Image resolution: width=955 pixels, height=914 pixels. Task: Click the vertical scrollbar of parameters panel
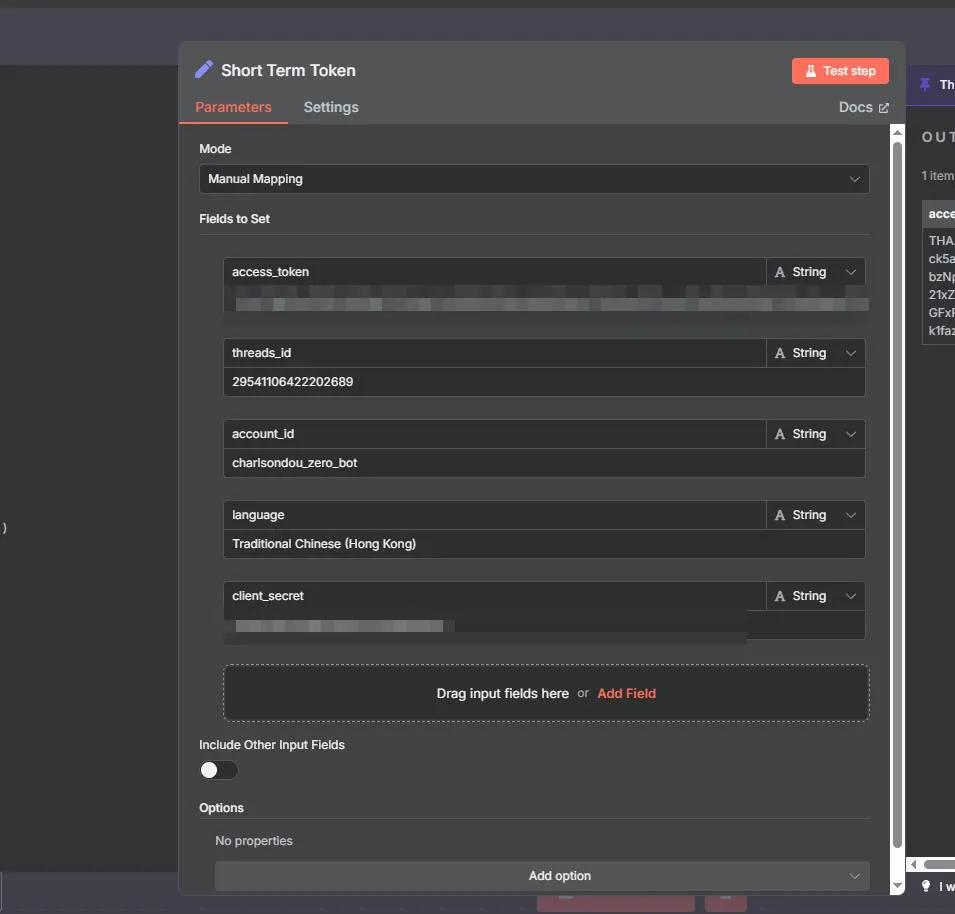click(x=897, y=490)
